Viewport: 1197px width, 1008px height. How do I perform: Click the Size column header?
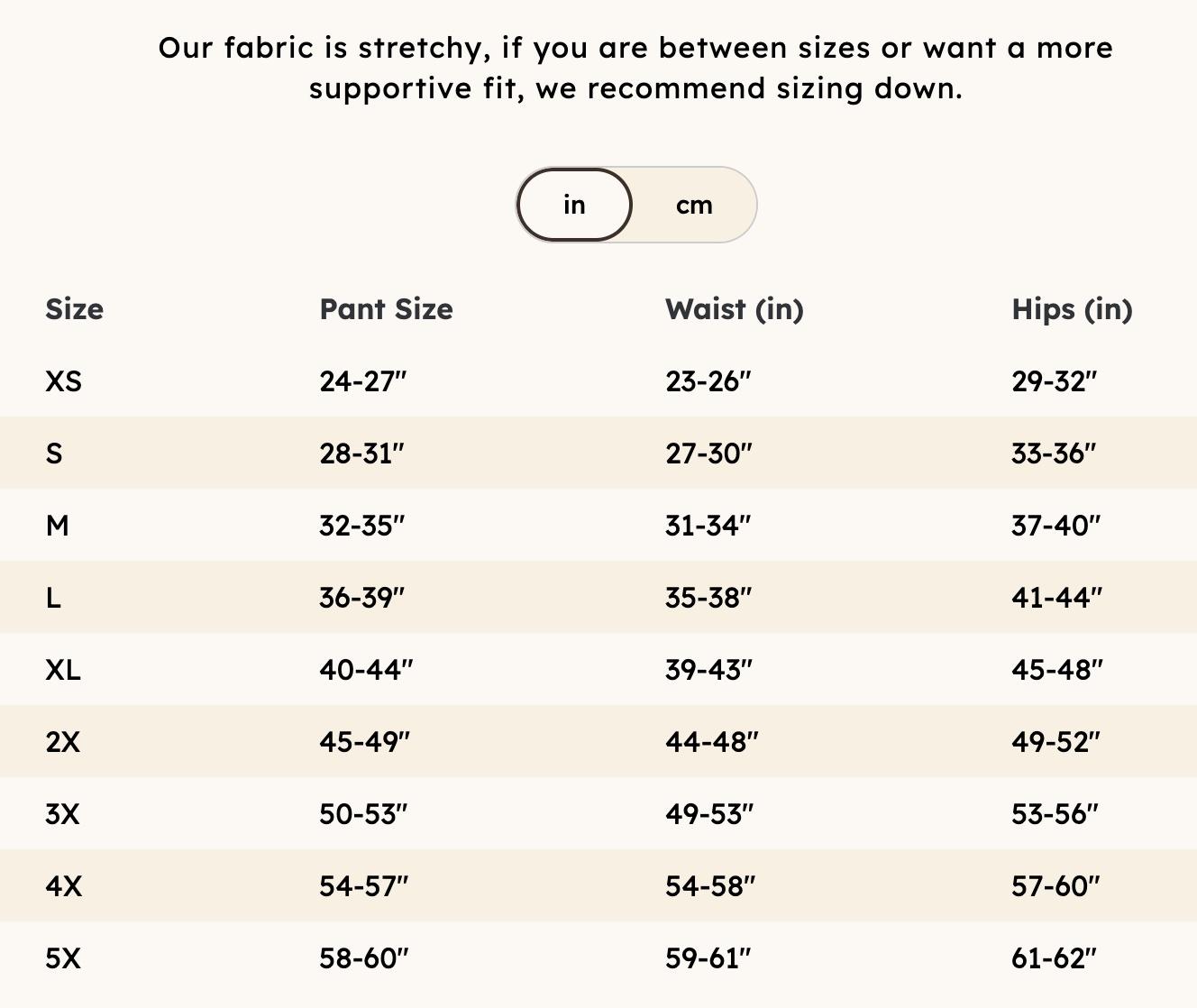pyautogui.click(x=75, y=309)
